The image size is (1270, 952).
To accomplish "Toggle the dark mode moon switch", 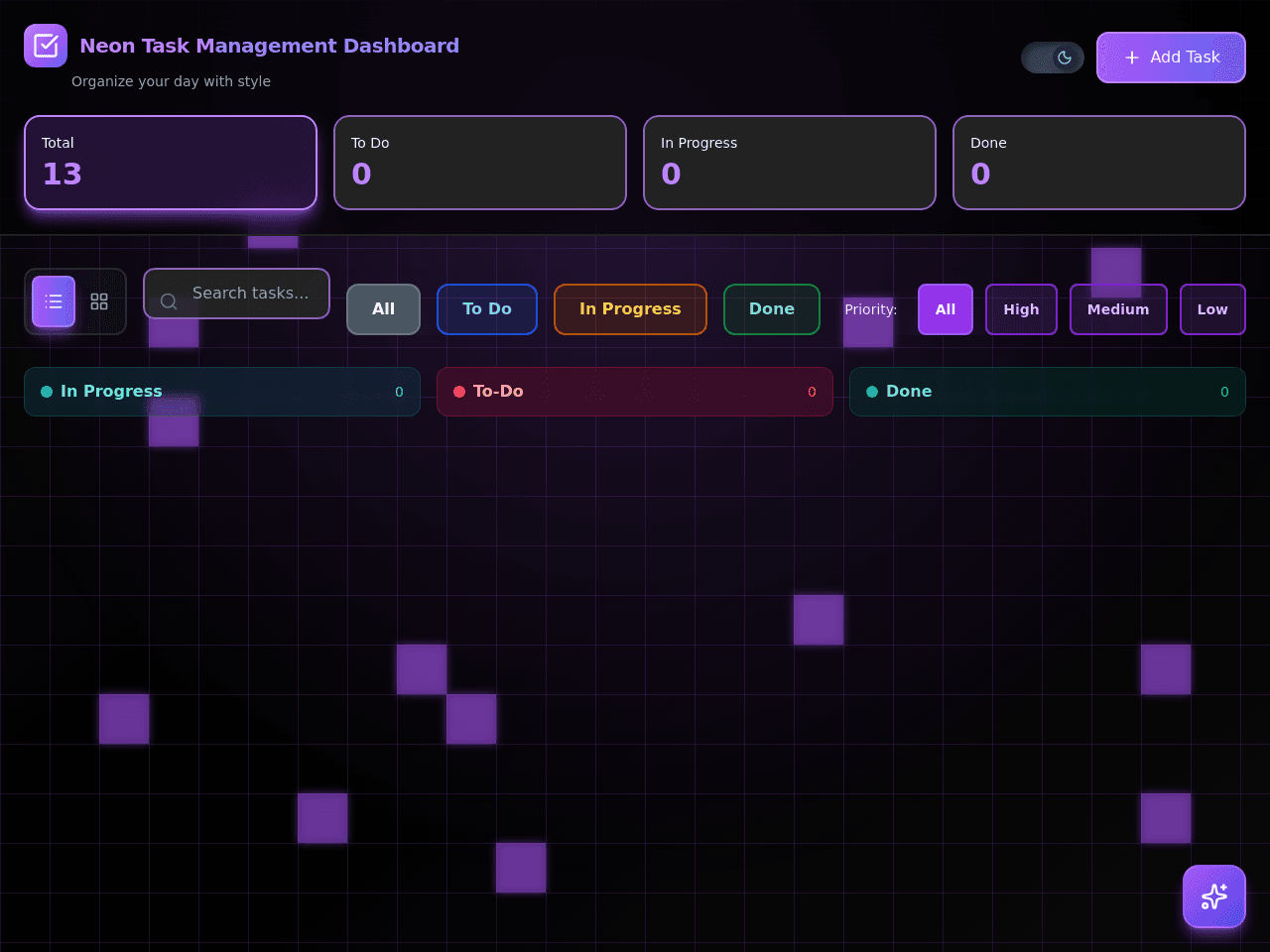I will 1053,58.
